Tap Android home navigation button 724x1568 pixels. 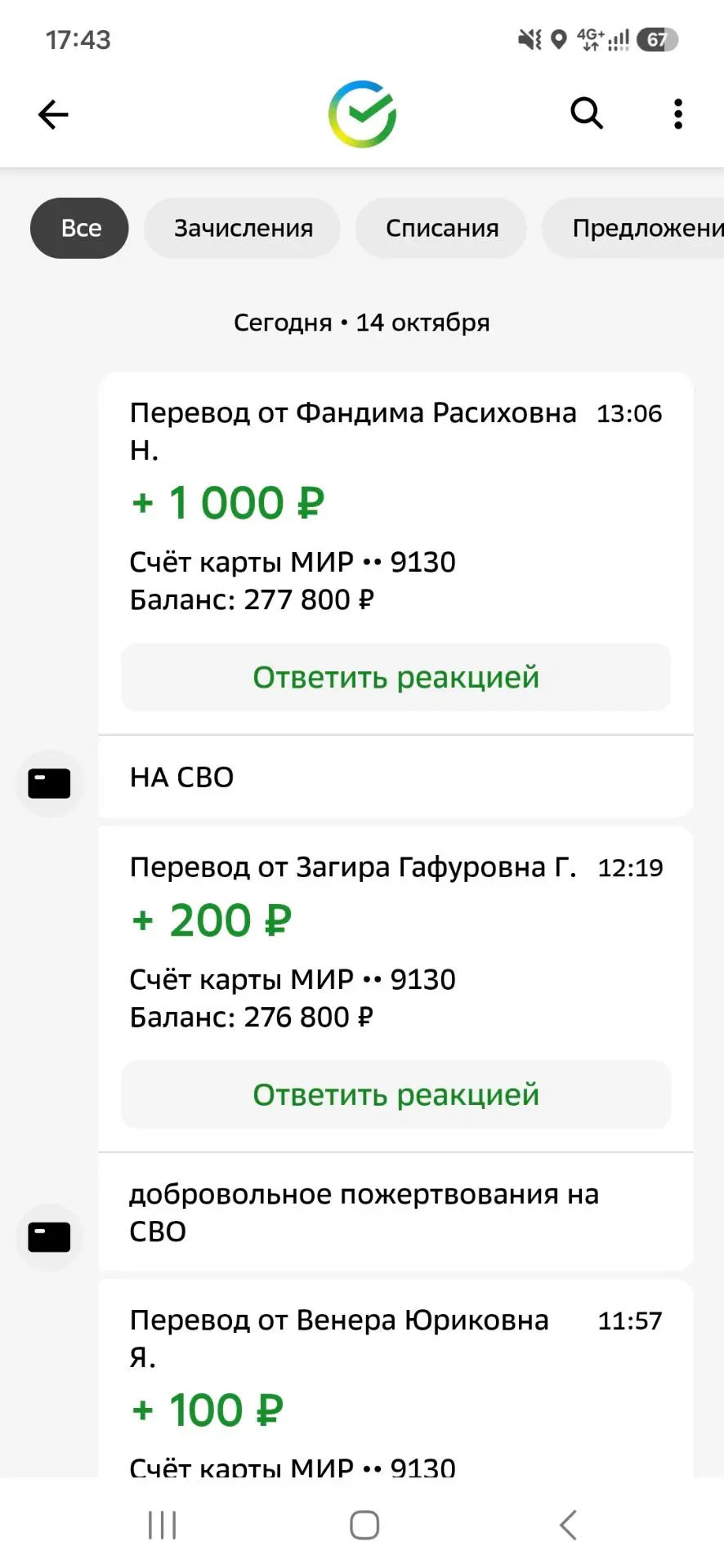pos(364,1525)
